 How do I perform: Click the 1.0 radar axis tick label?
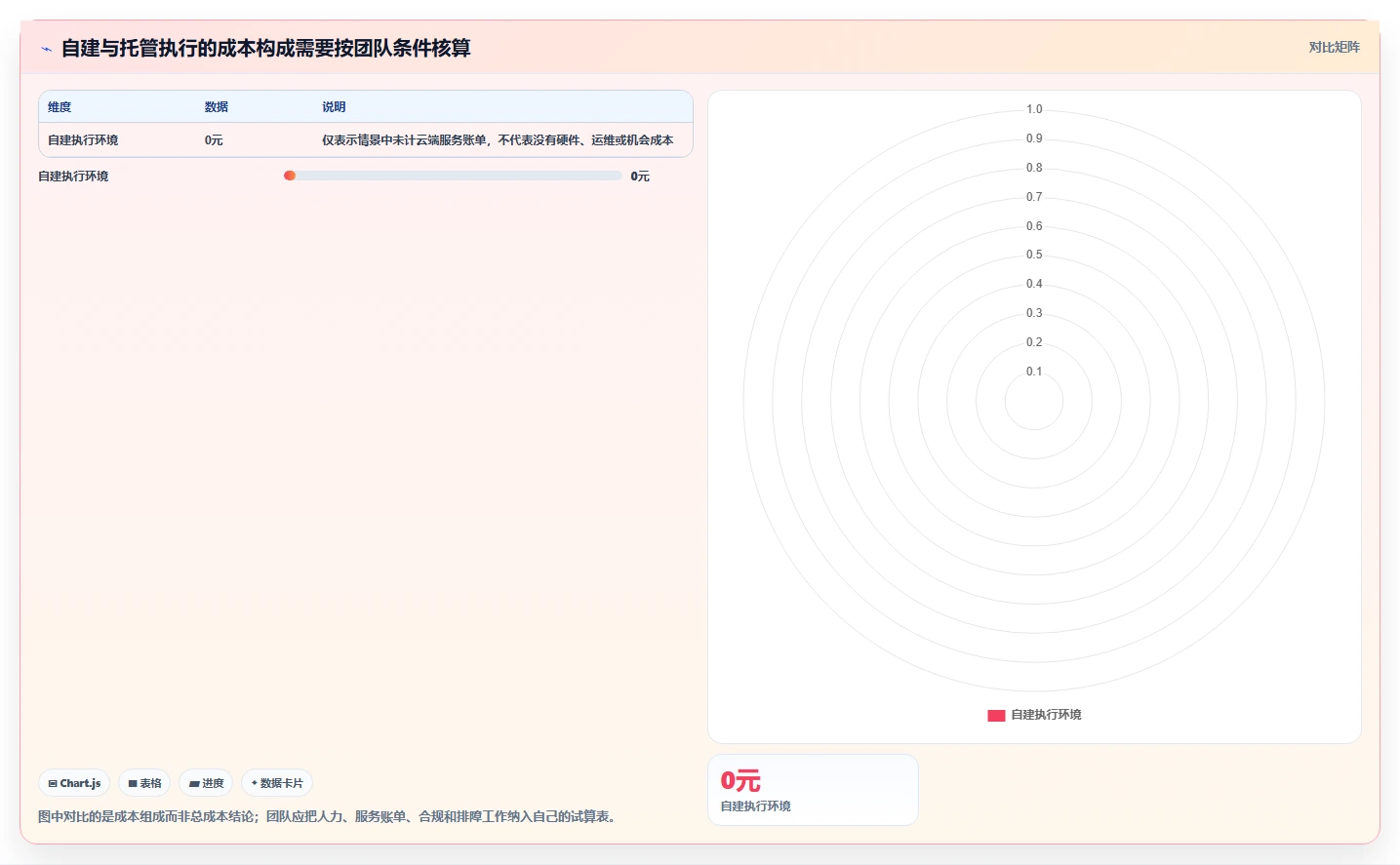[x=1034, y=109]
